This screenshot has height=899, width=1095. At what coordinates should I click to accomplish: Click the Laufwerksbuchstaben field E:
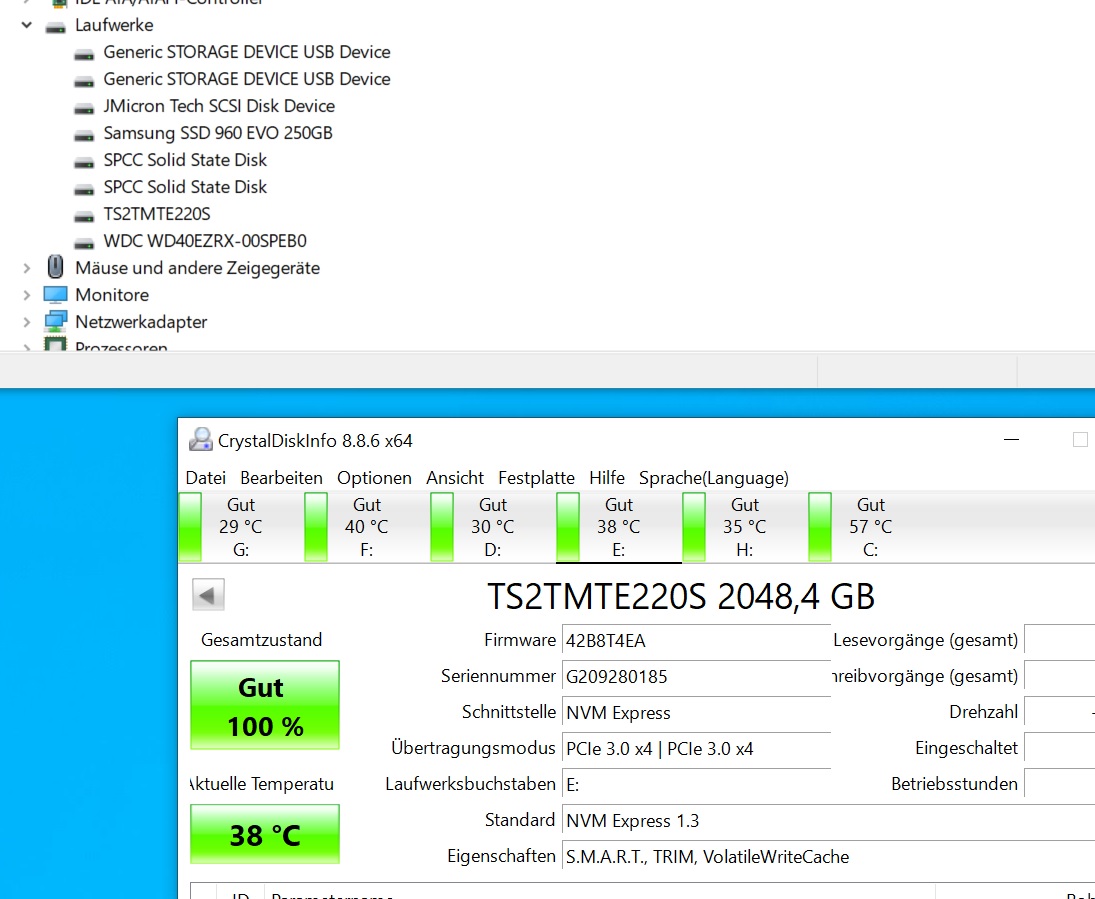(x=696, y=784)
